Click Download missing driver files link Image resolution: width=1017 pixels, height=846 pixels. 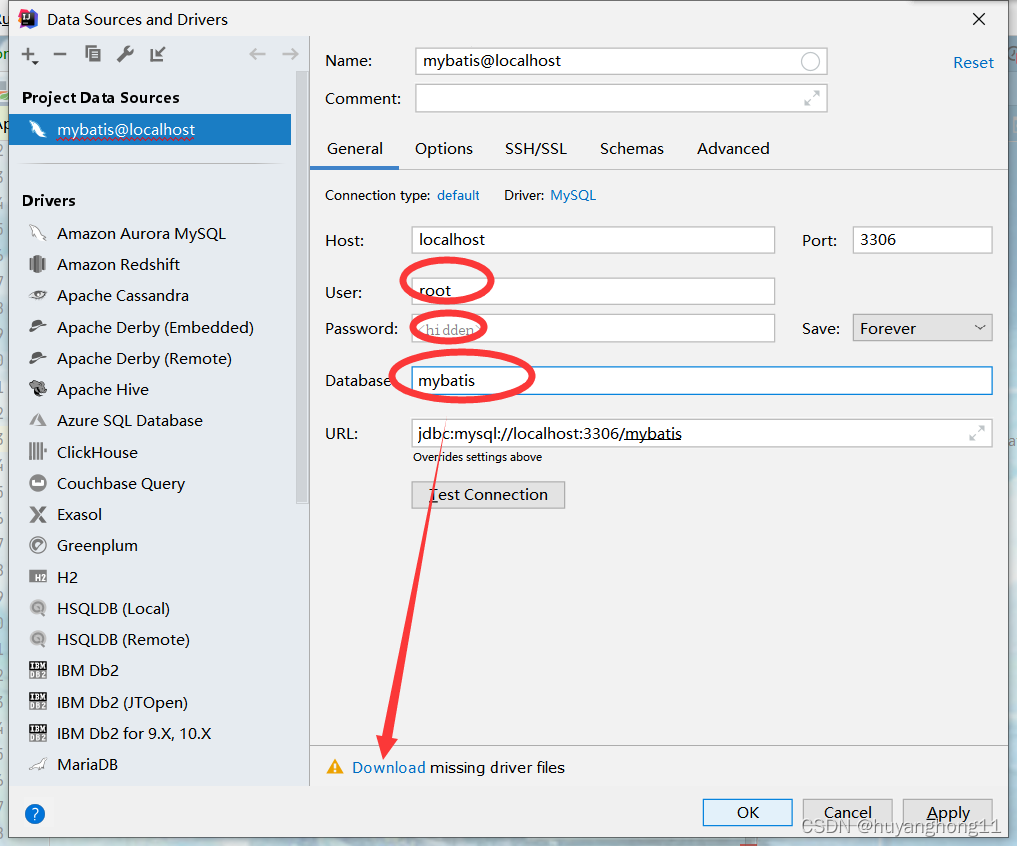[x=389, y=767]
